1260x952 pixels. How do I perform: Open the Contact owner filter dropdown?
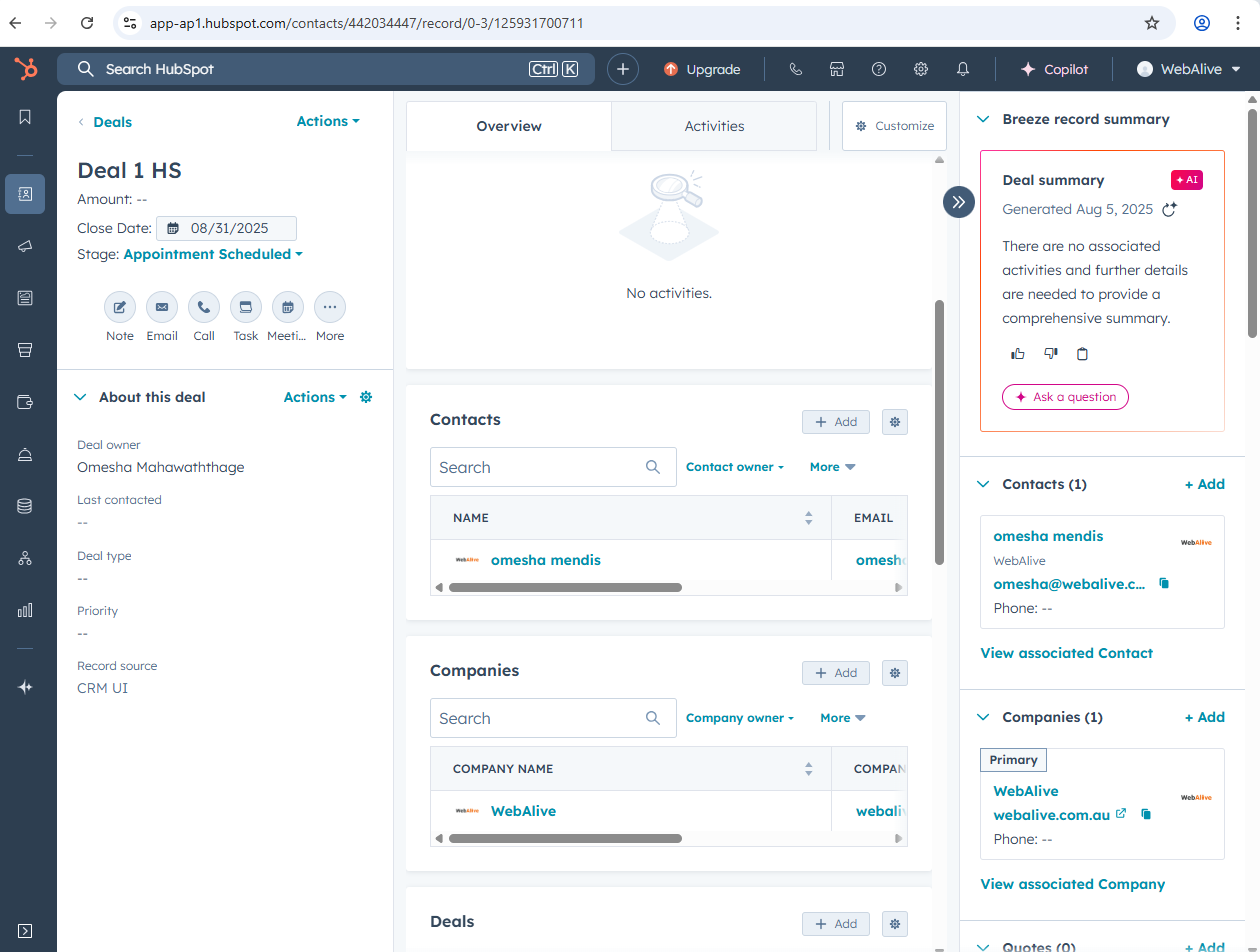click(735, 467)
